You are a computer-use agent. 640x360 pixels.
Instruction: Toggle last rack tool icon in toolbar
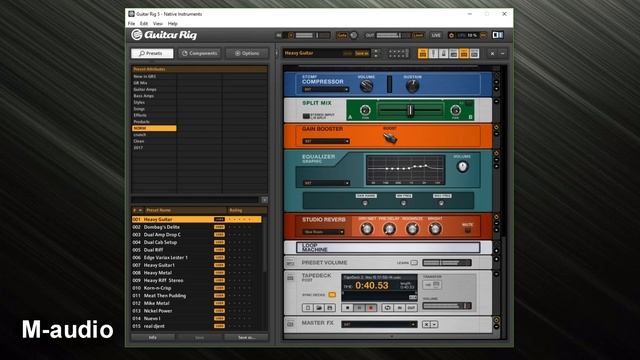pyautogui.click(x=474, y=53)
